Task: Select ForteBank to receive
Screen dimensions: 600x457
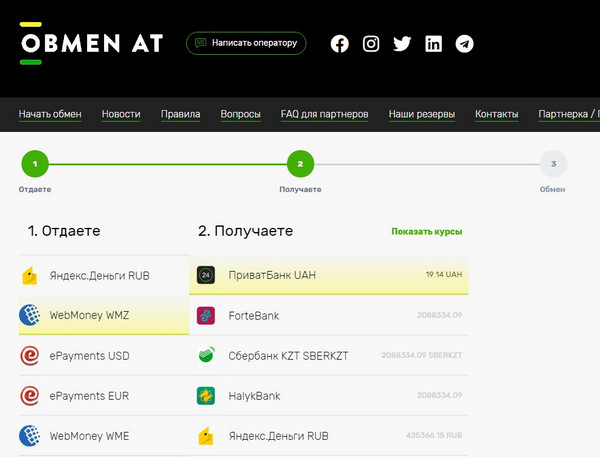Action: click(x=329, y=315)
